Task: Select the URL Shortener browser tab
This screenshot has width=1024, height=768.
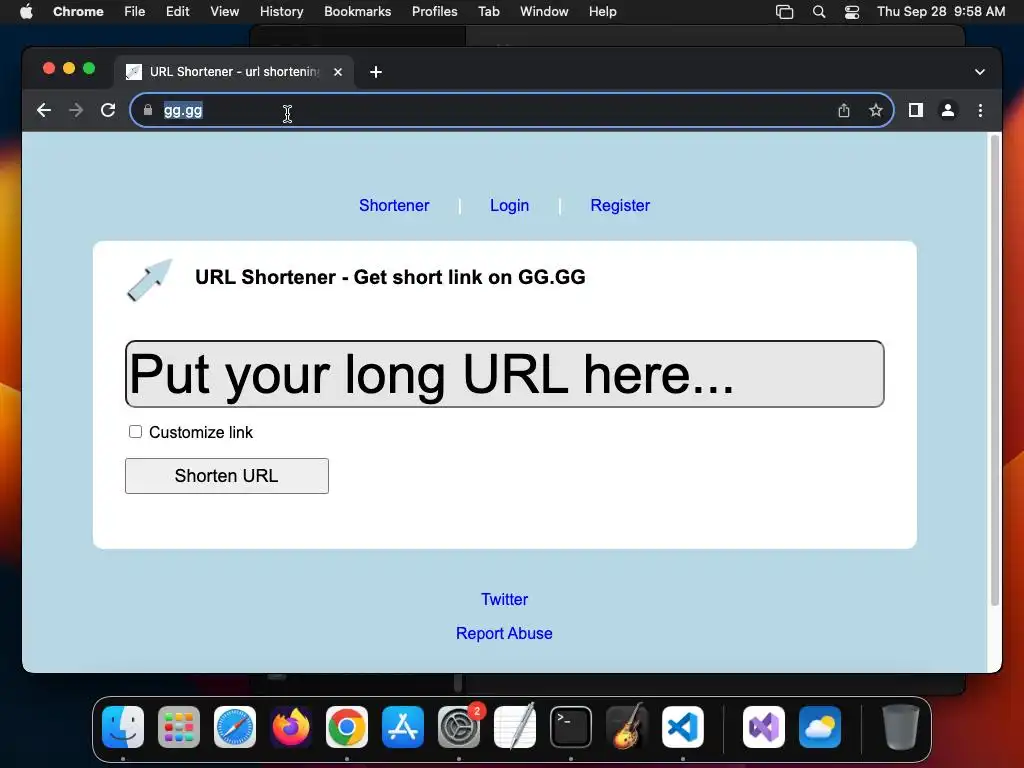Action: click(x=234, y=72)
